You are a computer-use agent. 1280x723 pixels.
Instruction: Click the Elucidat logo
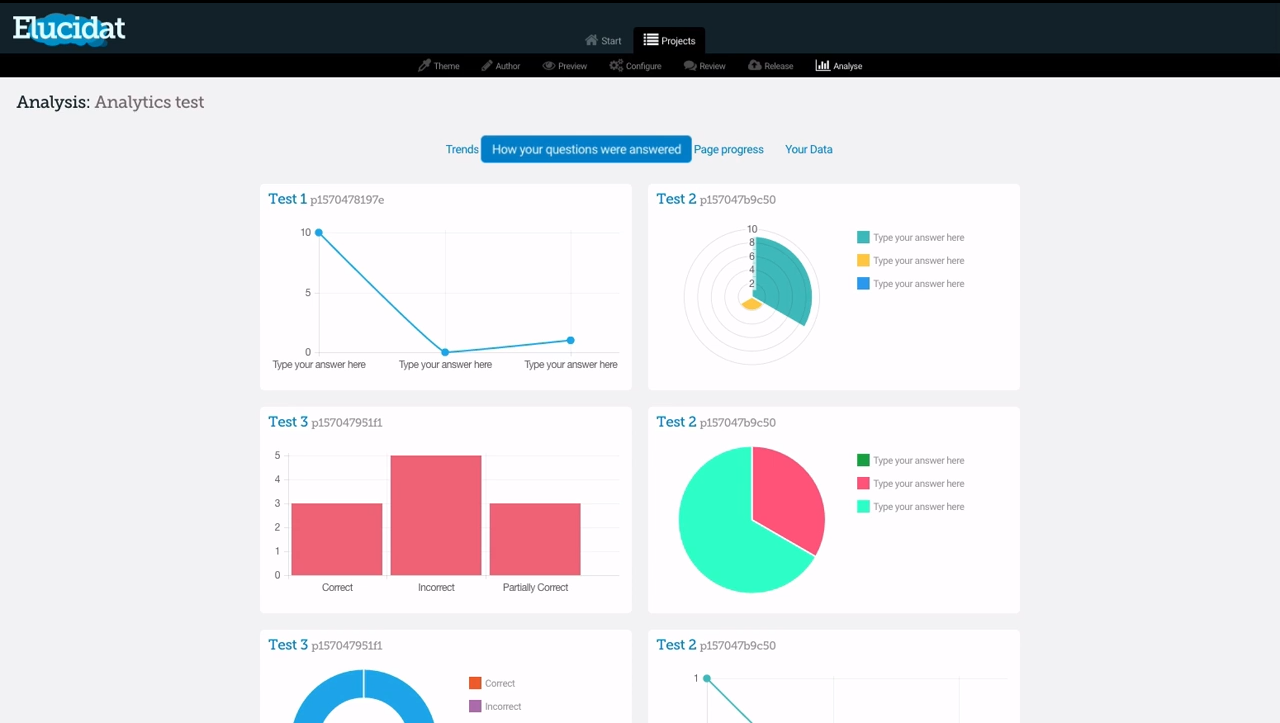point(69,29)
